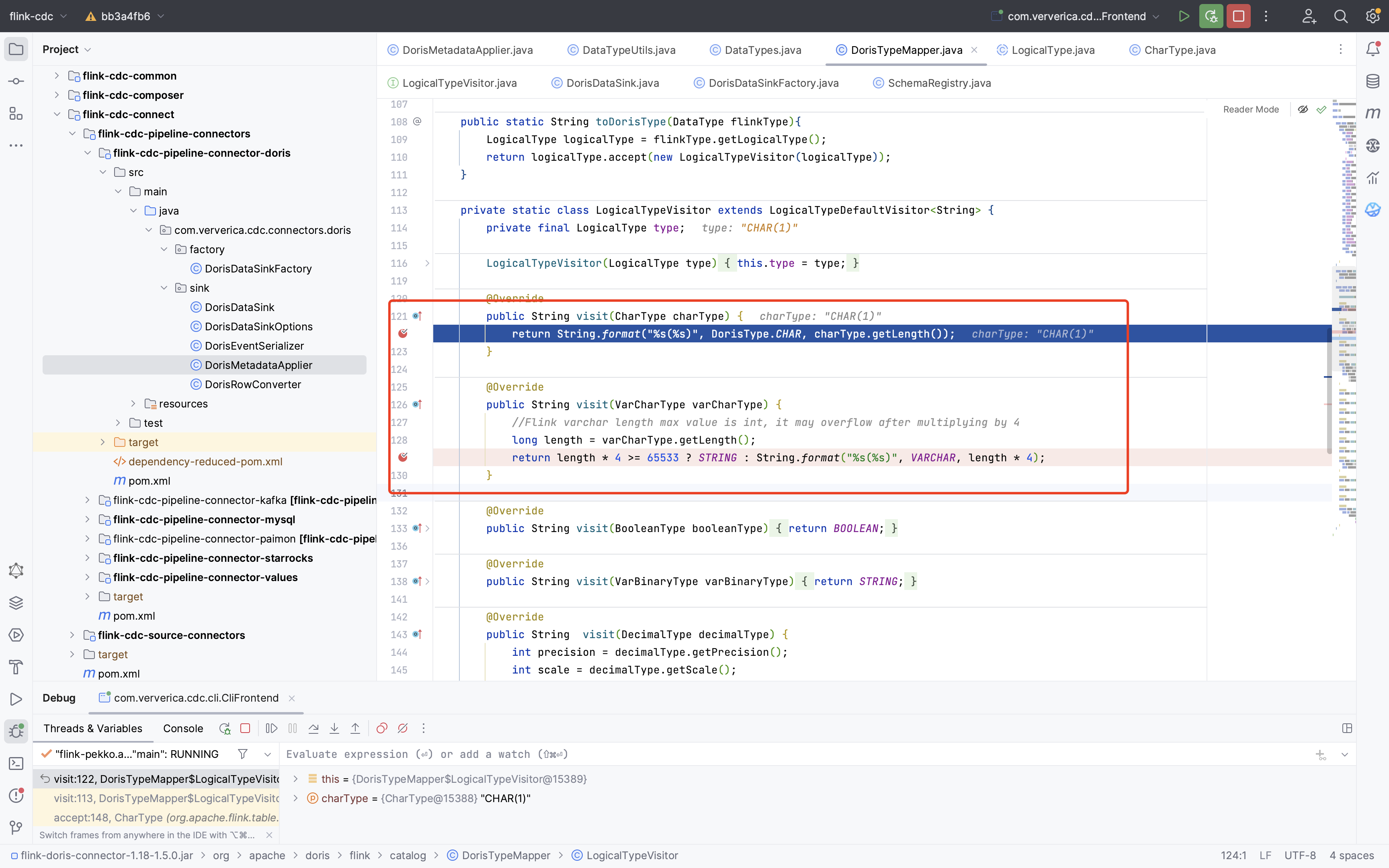This screenshot has width=1389, height=868.
Task: Open IDE settings gear icon
Action: coord(1373,16)
